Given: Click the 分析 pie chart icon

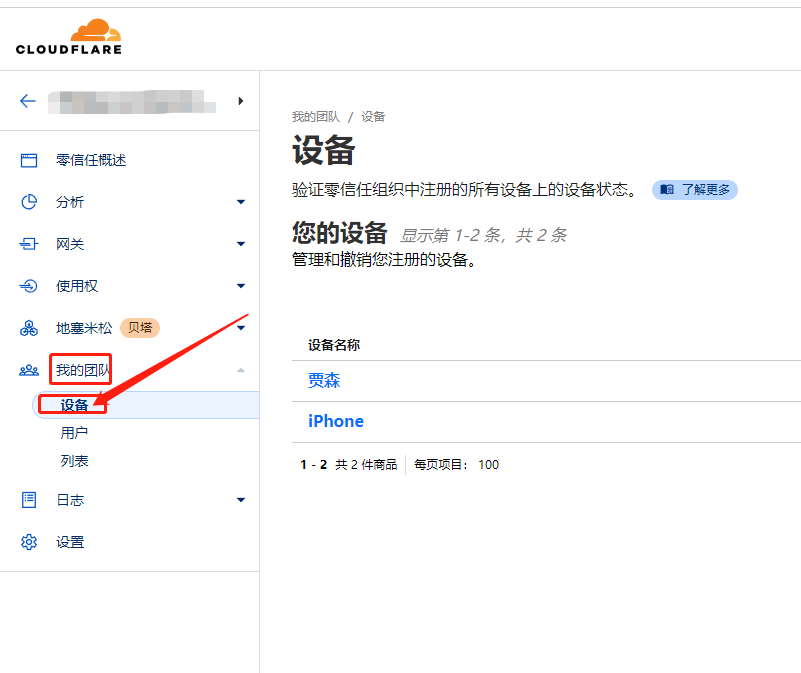Looking at the screenshot, I should pos(29,202).
